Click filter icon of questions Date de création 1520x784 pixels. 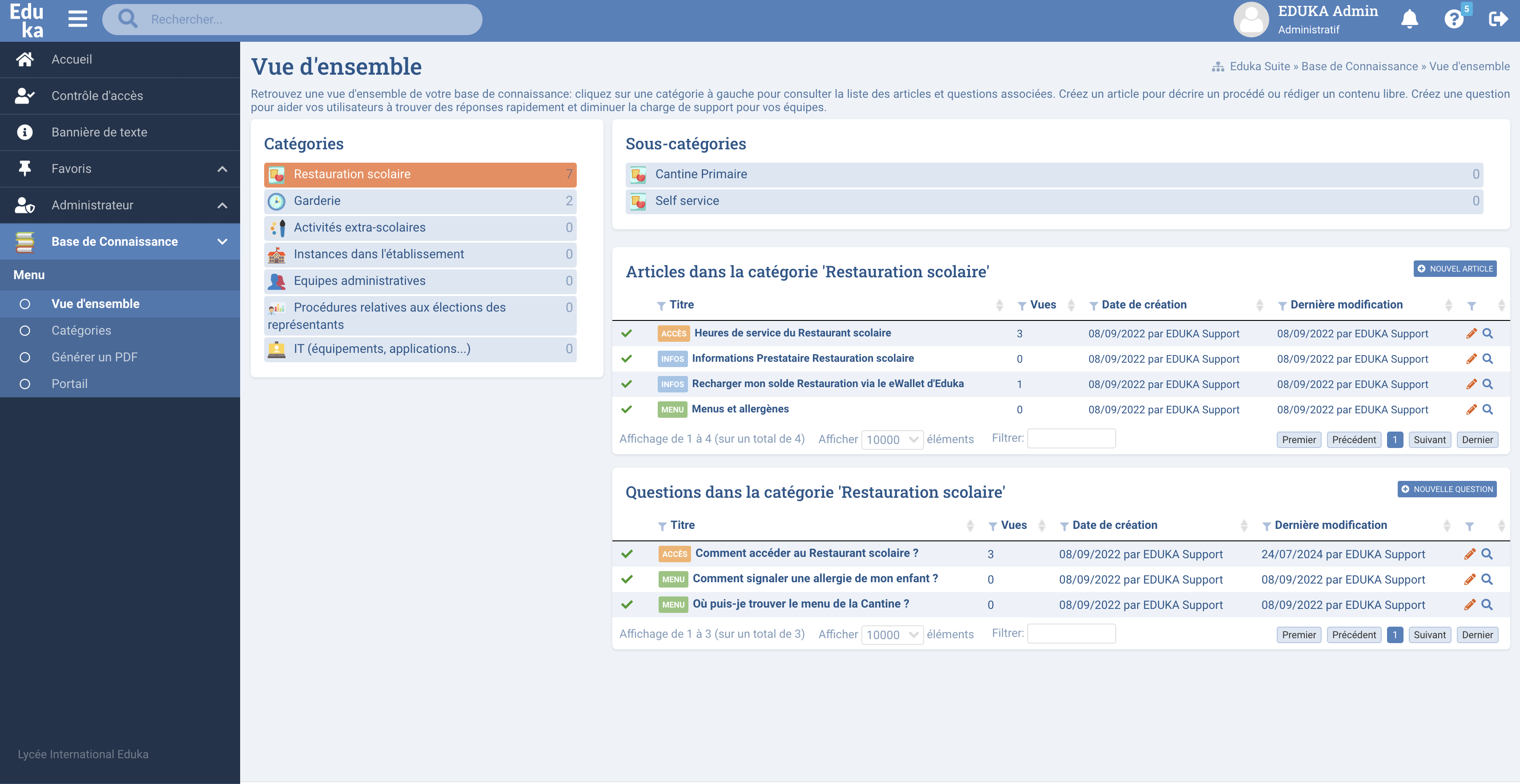(1064, 526)
